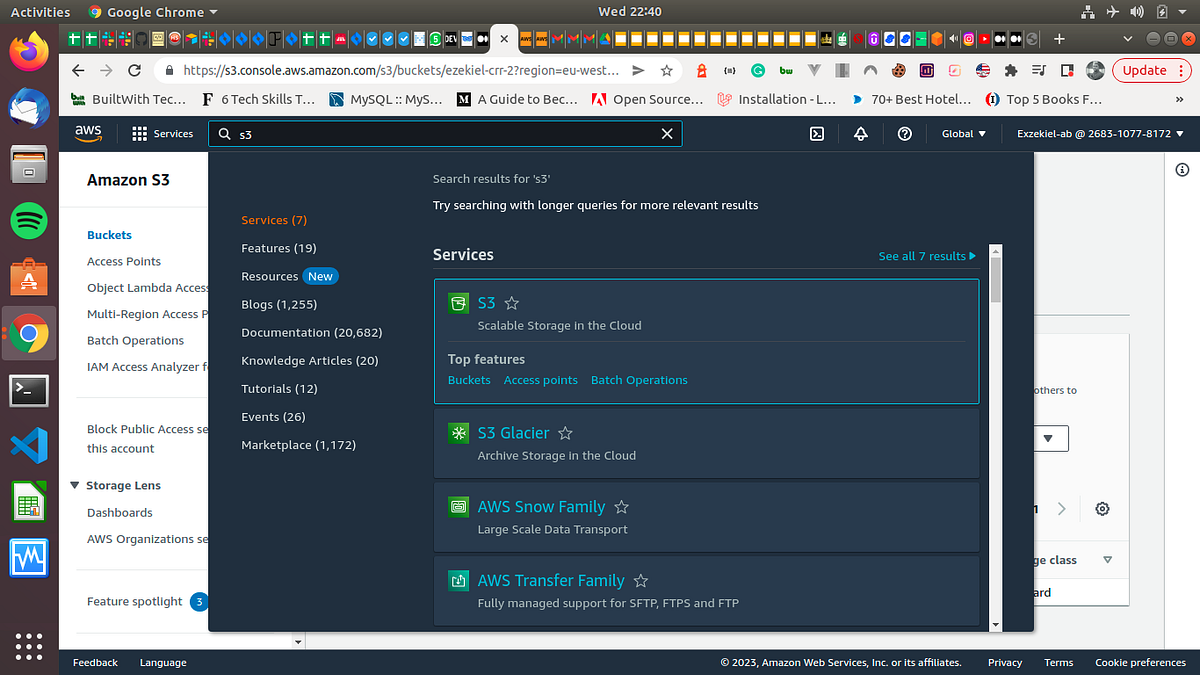Screen dimensions: 1200x675
Task: Open Dashboards under Storage Lens
Action: point(120,512)
